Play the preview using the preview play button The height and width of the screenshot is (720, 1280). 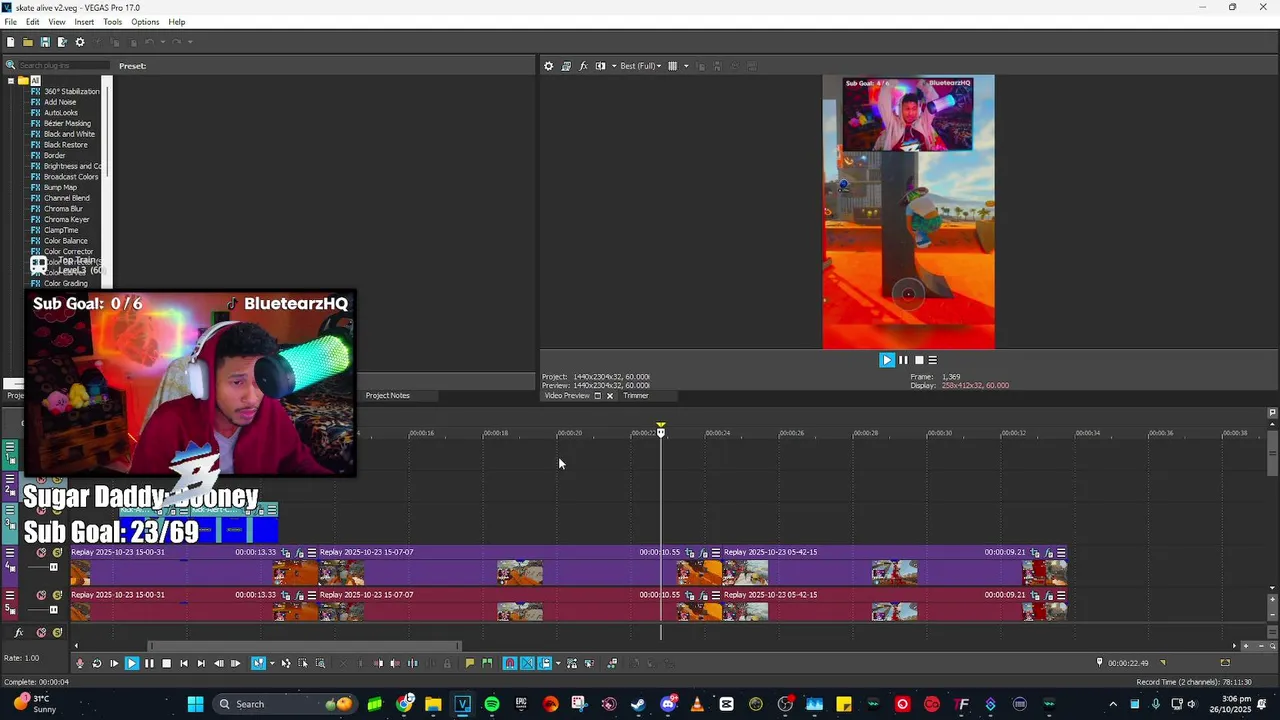[887, 360]
